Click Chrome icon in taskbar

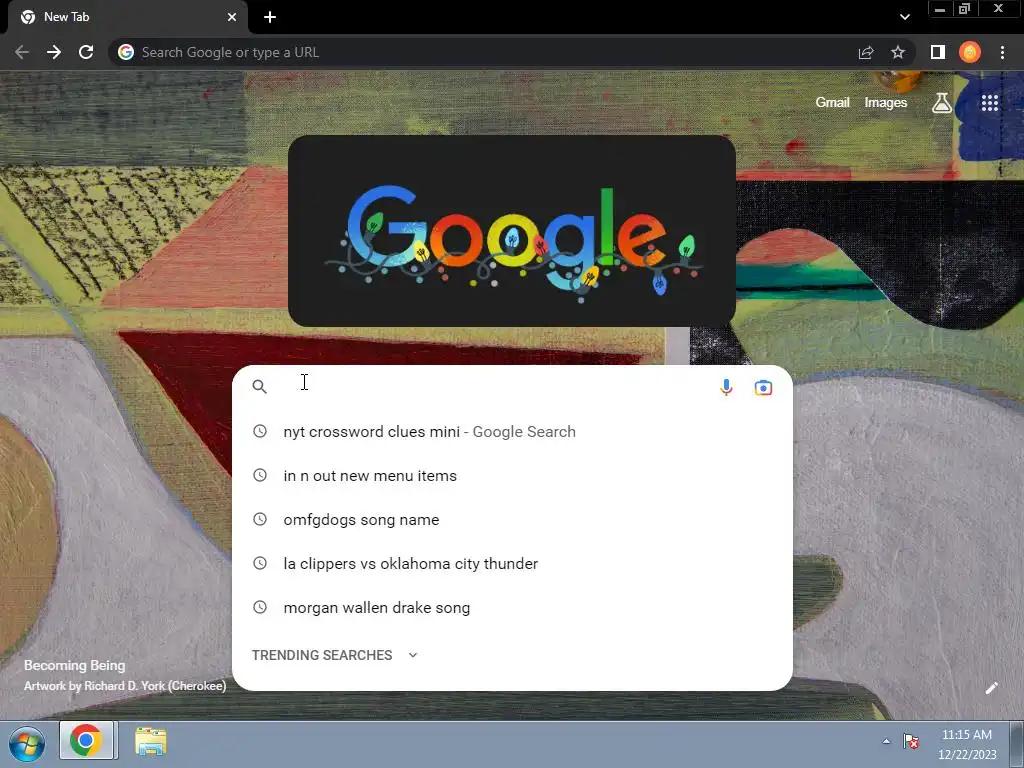pyautogui.click(x=88, y=741)
